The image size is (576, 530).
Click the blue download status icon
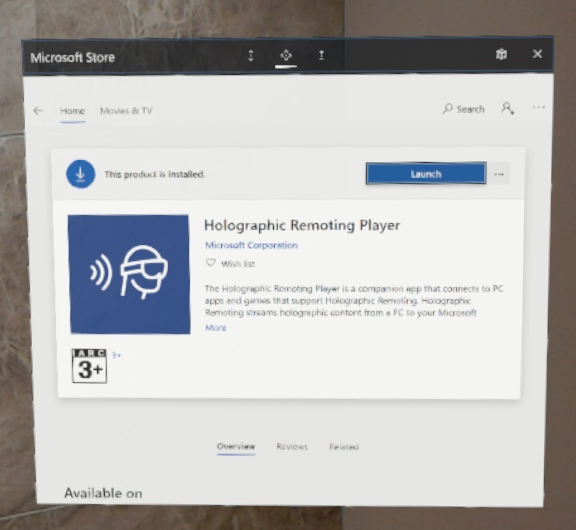pos(80,174)
